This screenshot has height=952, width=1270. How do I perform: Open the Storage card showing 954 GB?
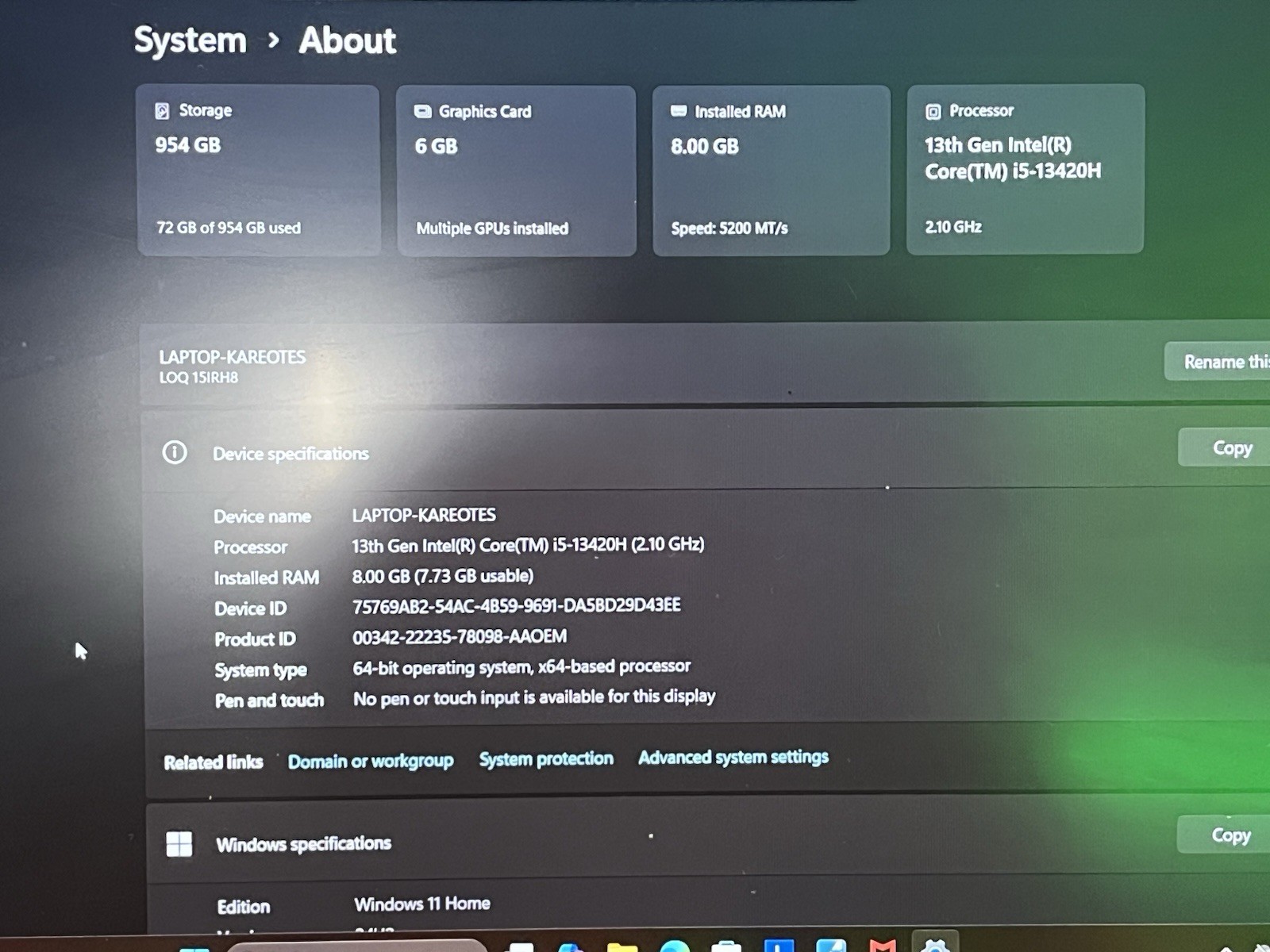[x=258, y=171]
